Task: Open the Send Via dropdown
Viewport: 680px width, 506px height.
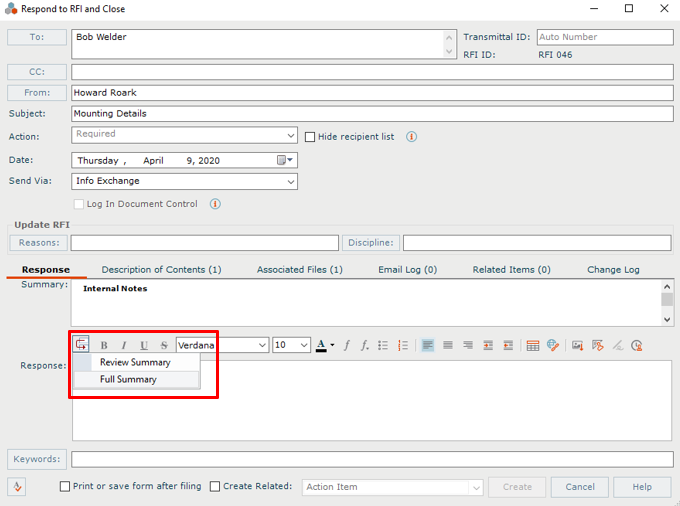Action: point(291,182)
